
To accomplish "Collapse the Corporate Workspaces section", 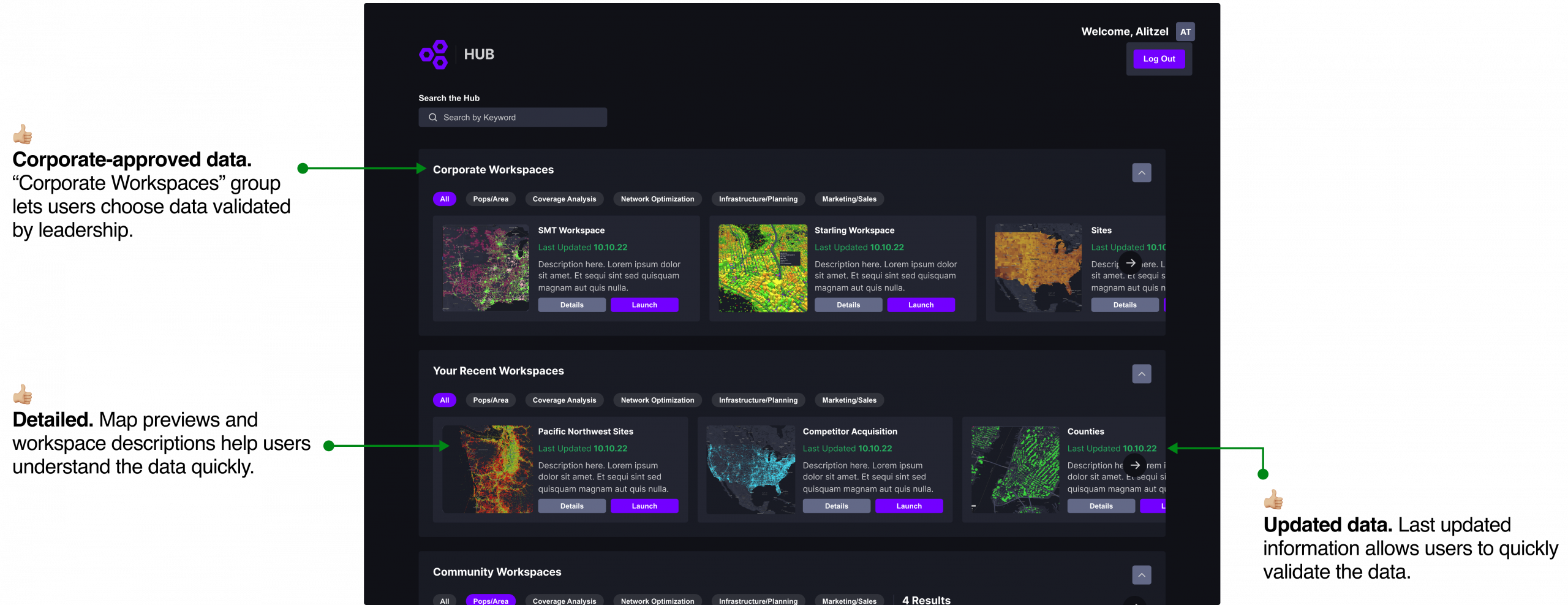I will coord(1141,173).
